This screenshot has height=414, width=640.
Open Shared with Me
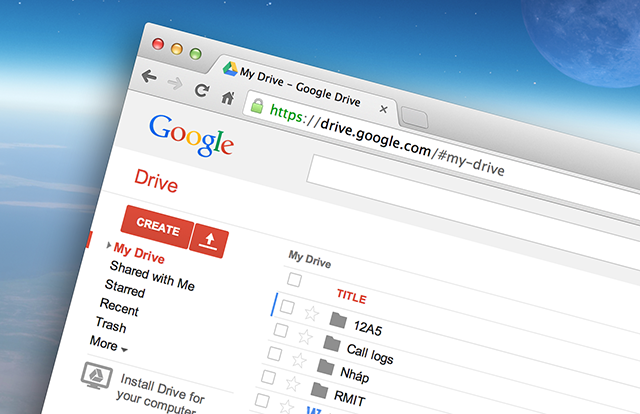(152, 276)
